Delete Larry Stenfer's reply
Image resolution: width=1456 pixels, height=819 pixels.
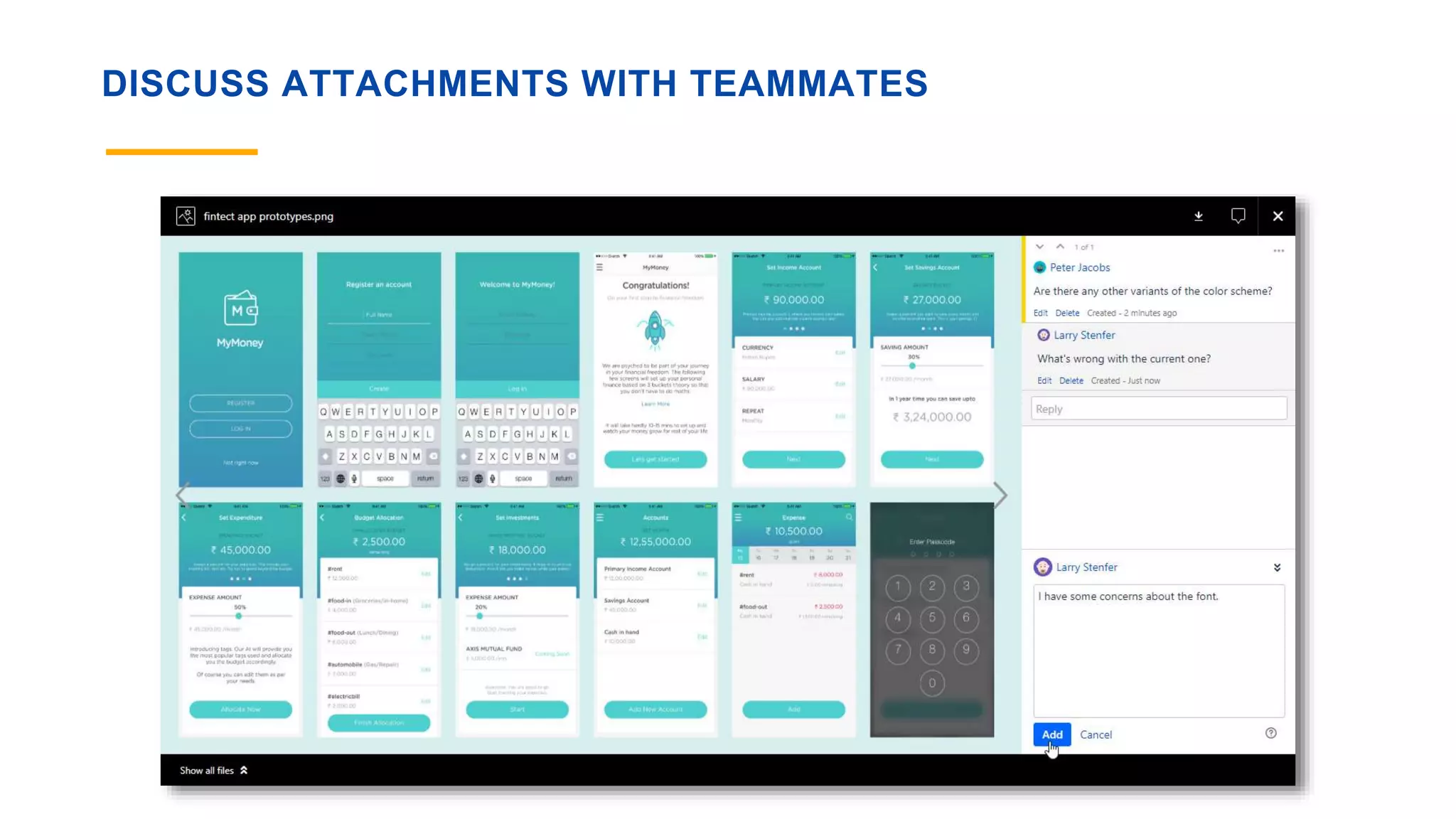[1071, 380]
